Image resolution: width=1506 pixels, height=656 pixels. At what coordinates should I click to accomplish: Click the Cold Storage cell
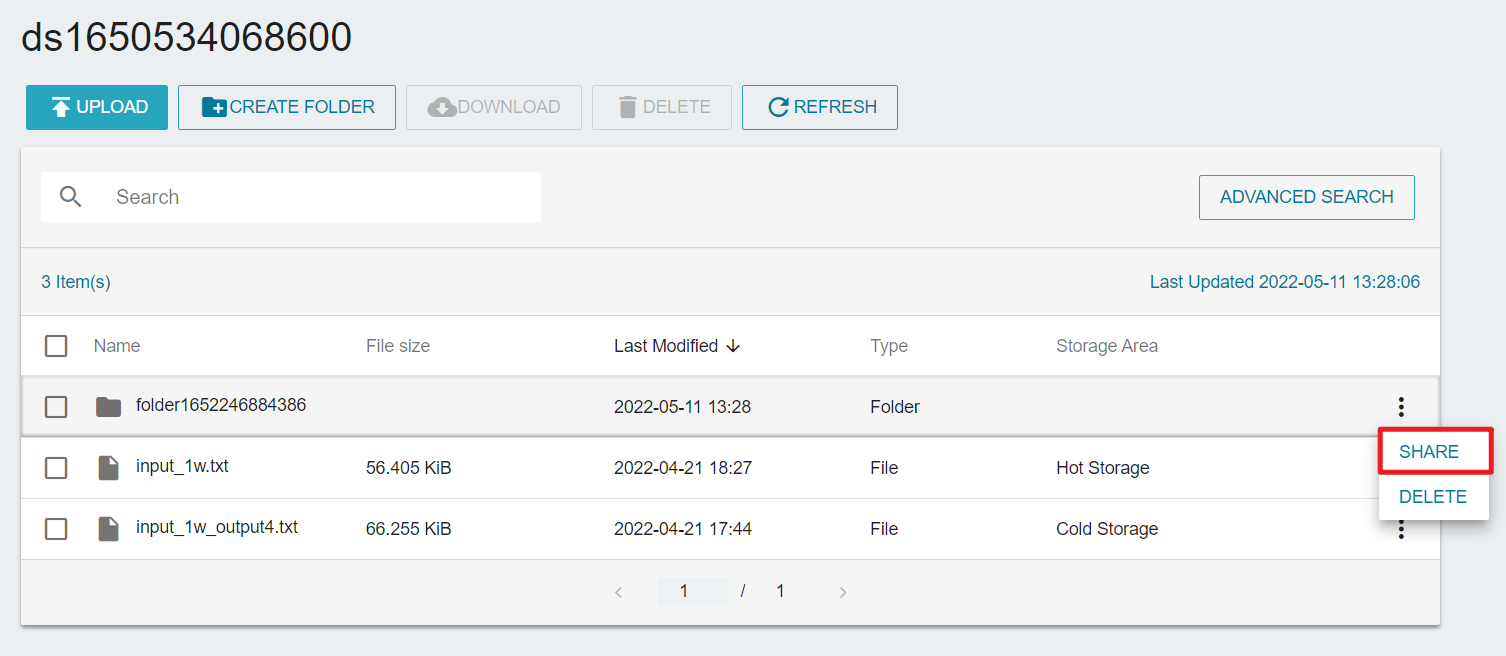point(1107,529)
